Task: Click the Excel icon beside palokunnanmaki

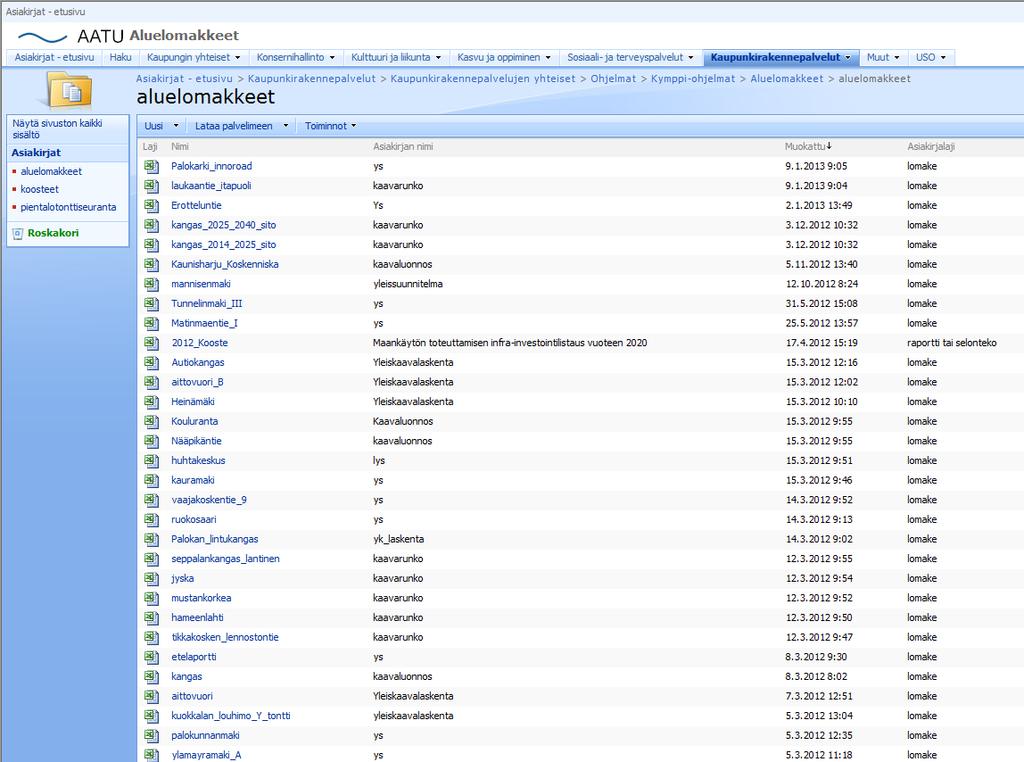Action: 152,735
